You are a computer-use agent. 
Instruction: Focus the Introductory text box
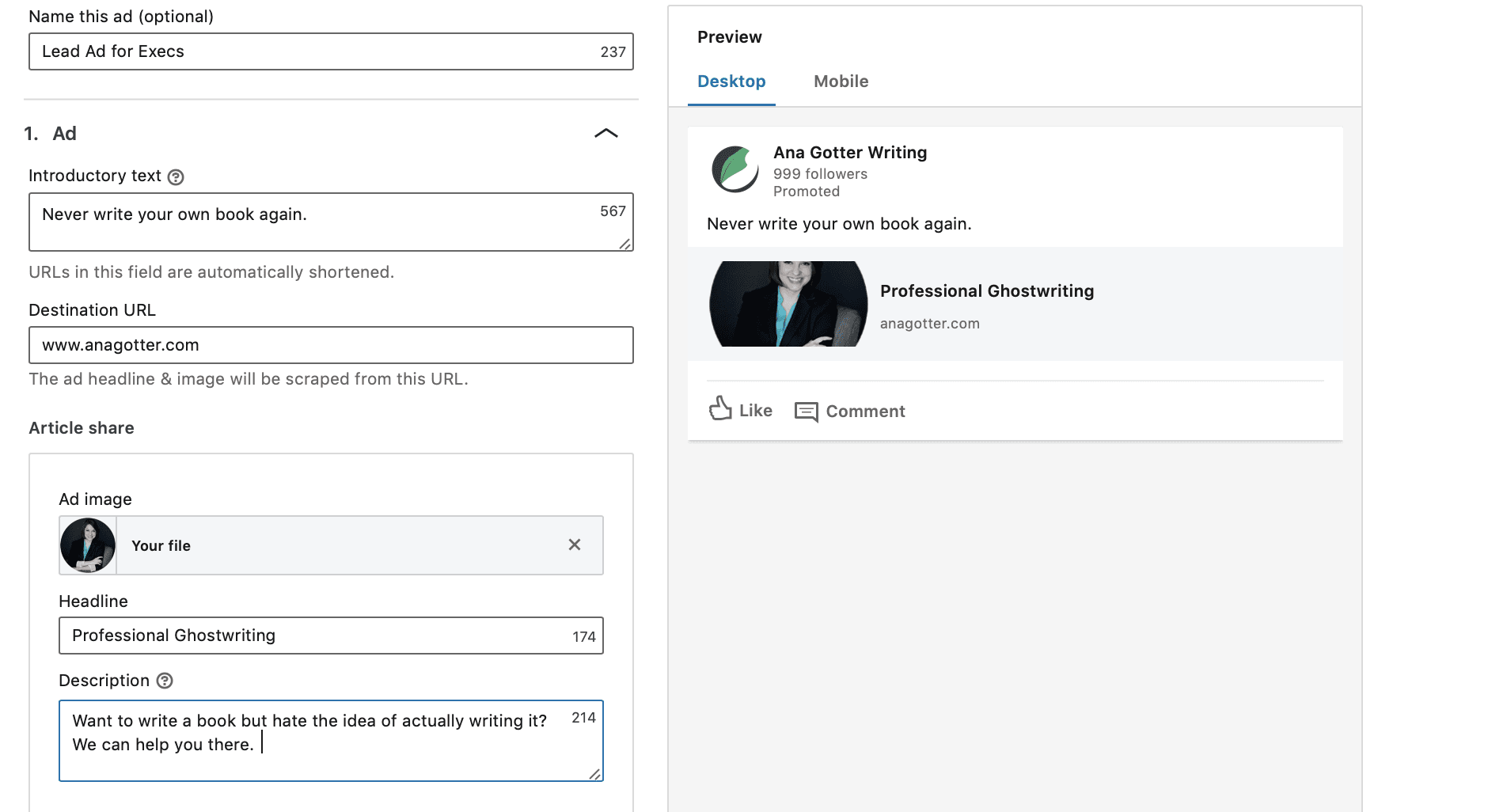(x=331, y=222)
